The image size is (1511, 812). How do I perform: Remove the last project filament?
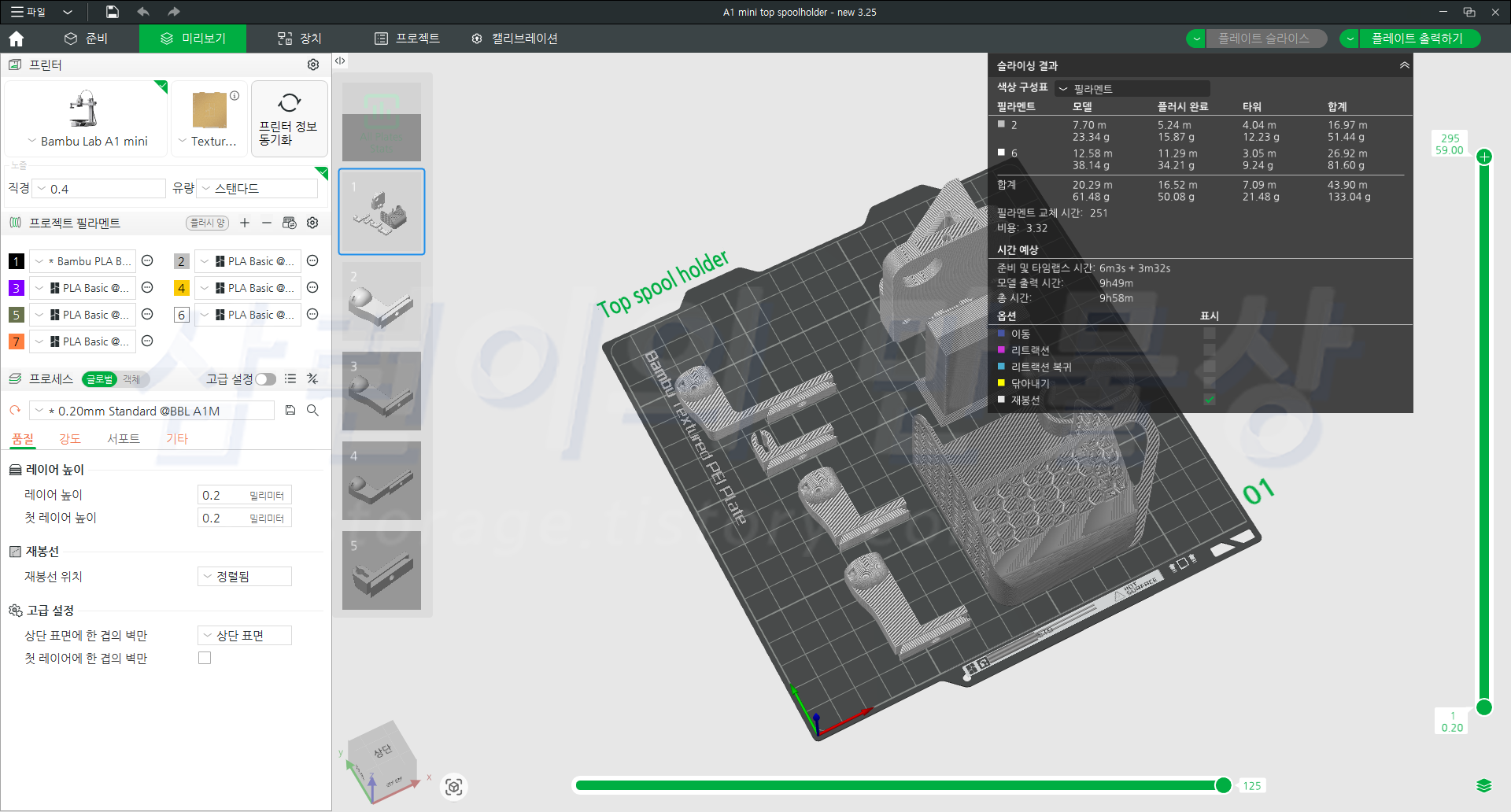(x=267, y=223)
